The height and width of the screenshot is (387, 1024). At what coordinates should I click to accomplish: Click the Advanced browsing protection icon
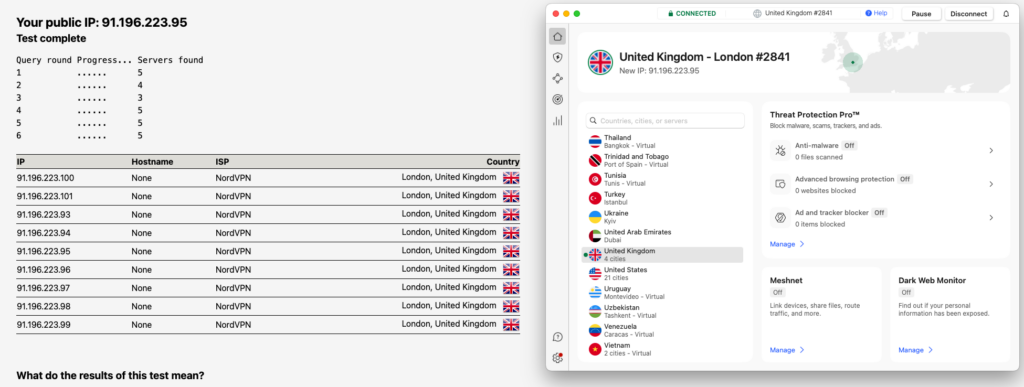780,184
